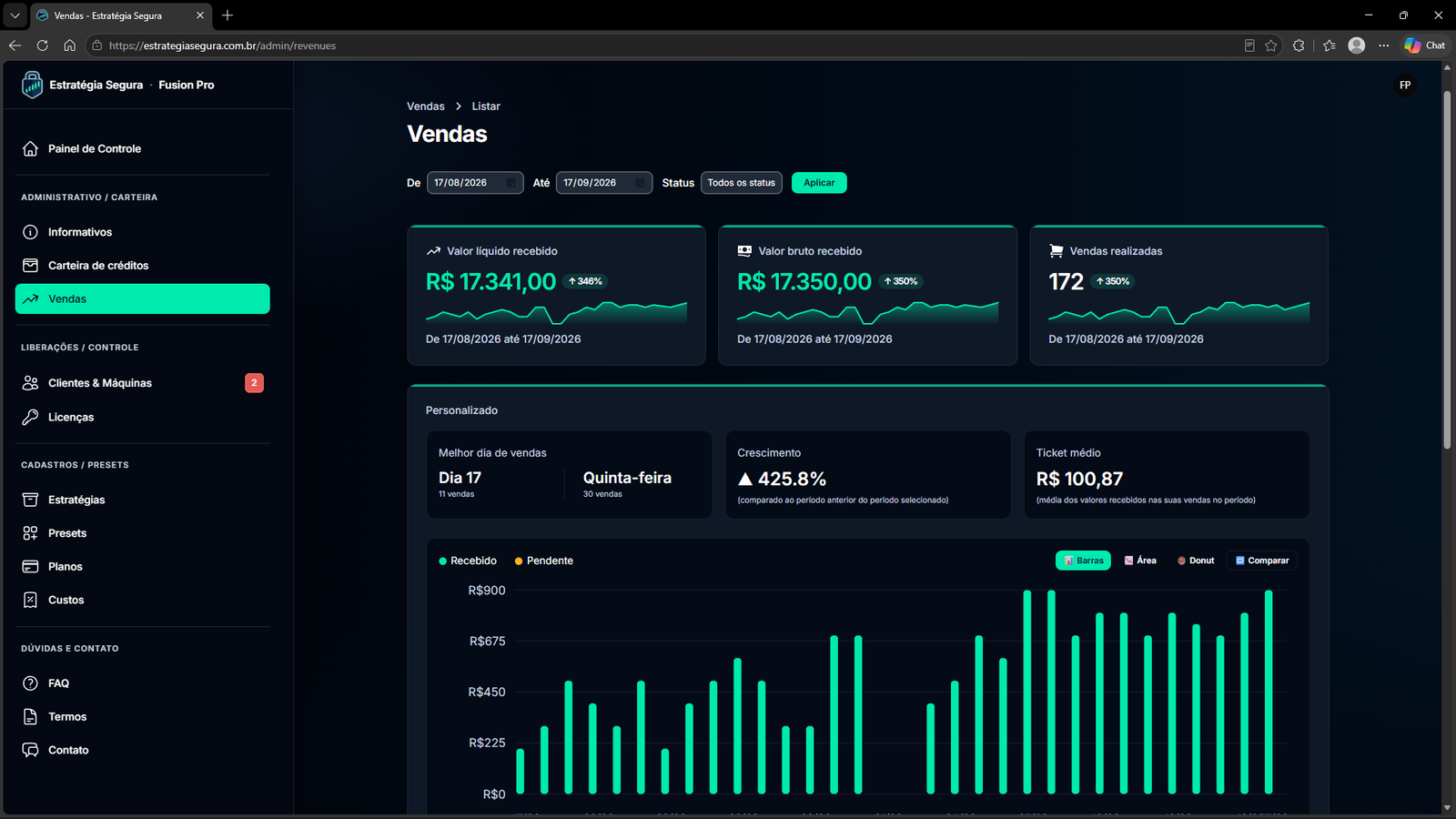Click the browser home icon
The height and width of the screenshot is (819, 1456).
pyautogui.click(x=69, y=45)
